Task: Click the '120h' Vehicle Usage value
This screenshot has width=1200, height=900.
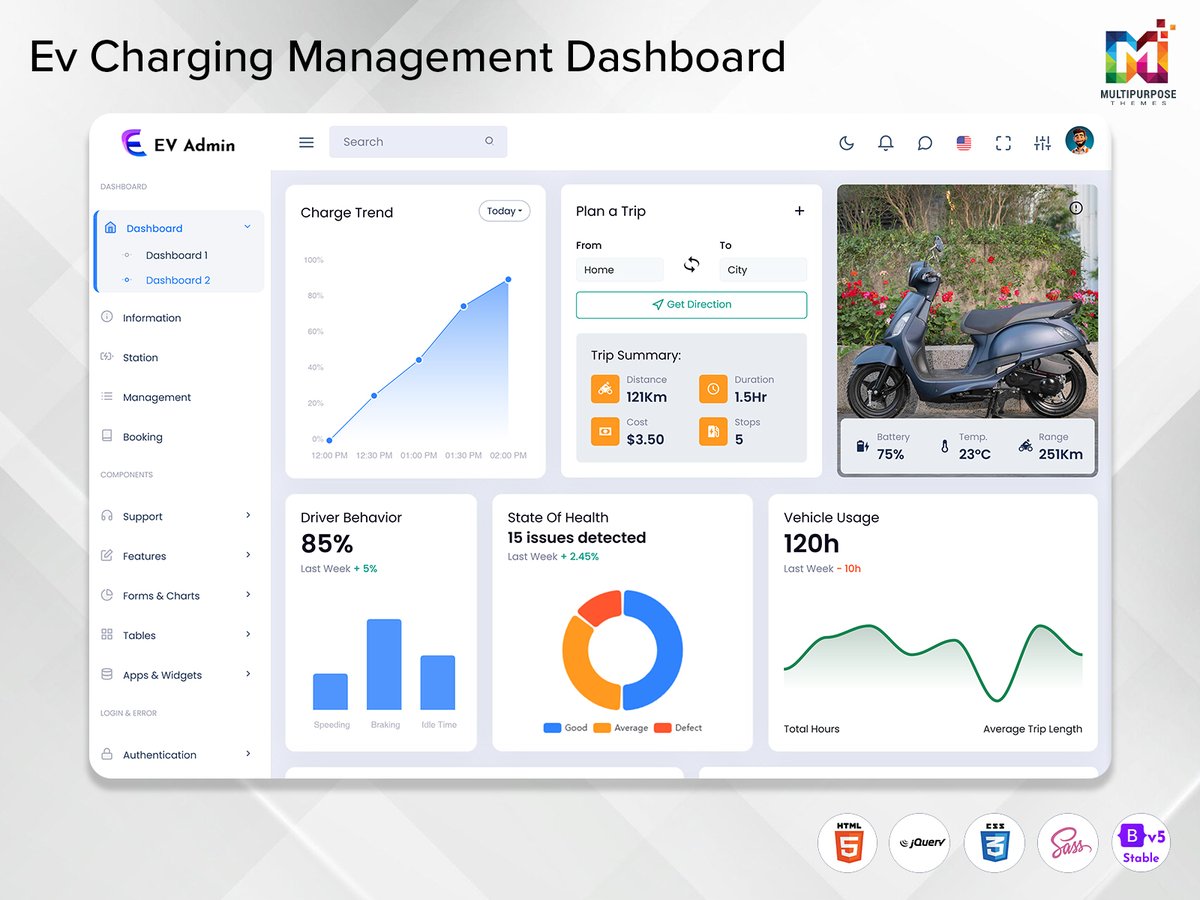Action: [811, 544]
